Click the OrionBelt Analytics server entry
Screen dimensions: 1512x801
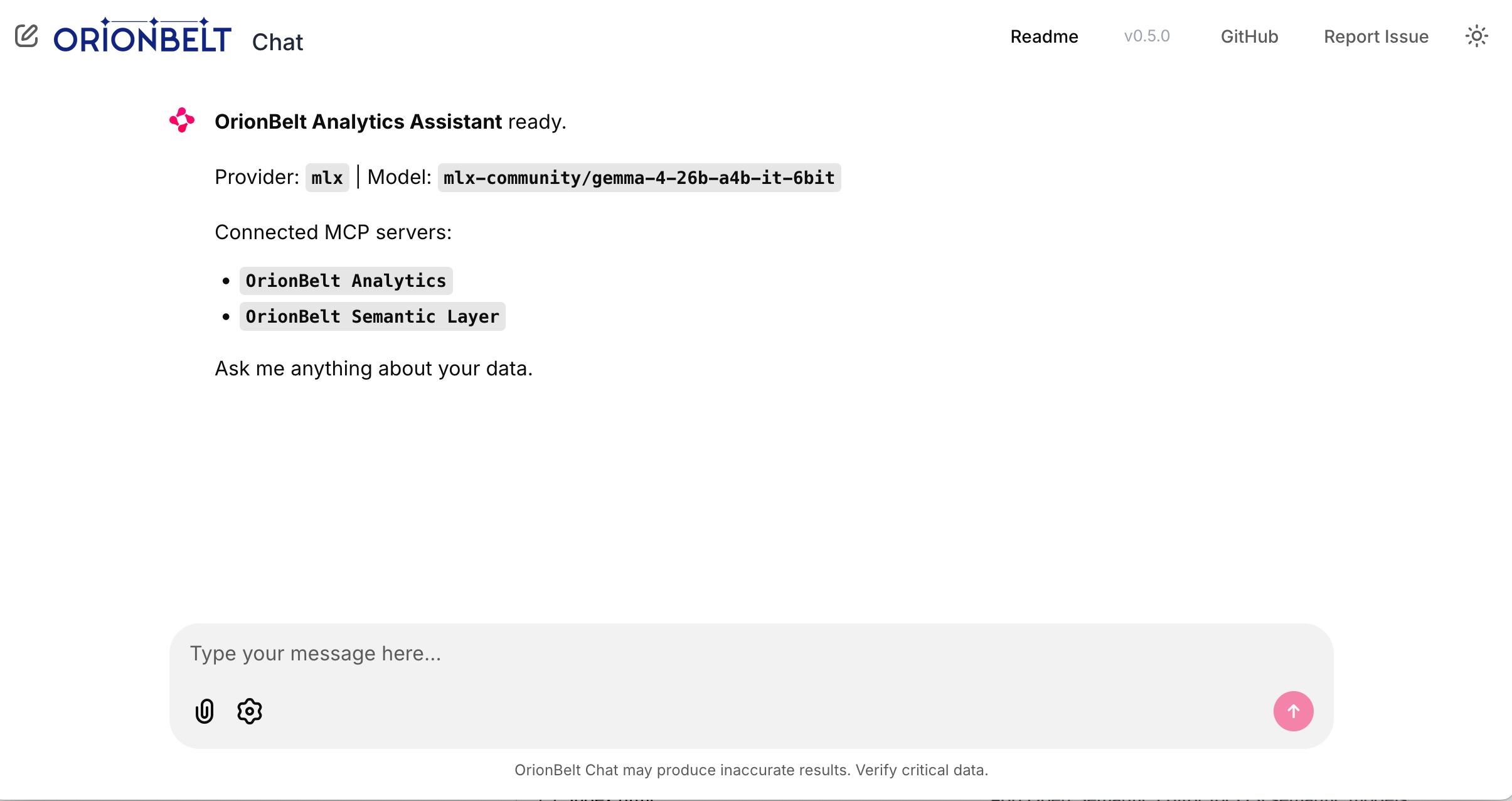[x=346, y=281]
